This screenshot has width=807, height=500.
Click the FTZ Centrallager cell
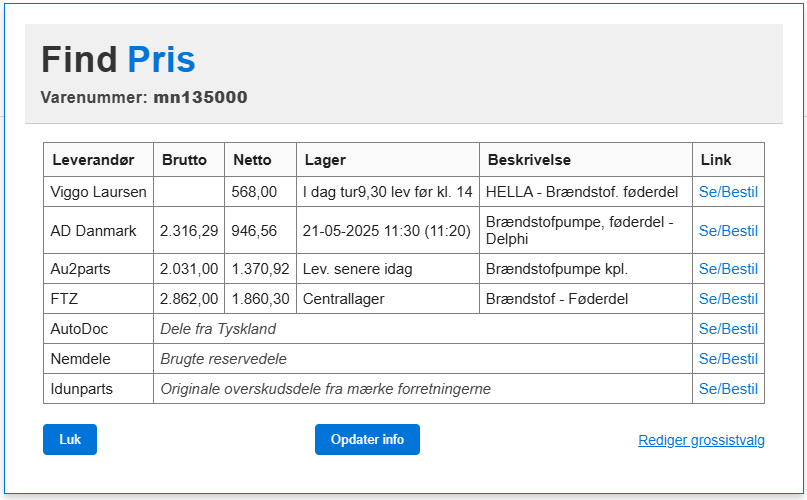388,299
